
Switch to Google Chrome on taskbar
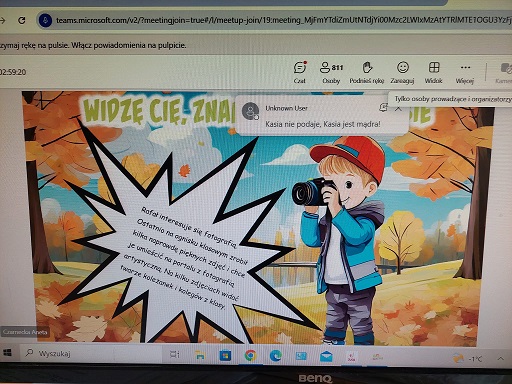(x=250, y=356)
